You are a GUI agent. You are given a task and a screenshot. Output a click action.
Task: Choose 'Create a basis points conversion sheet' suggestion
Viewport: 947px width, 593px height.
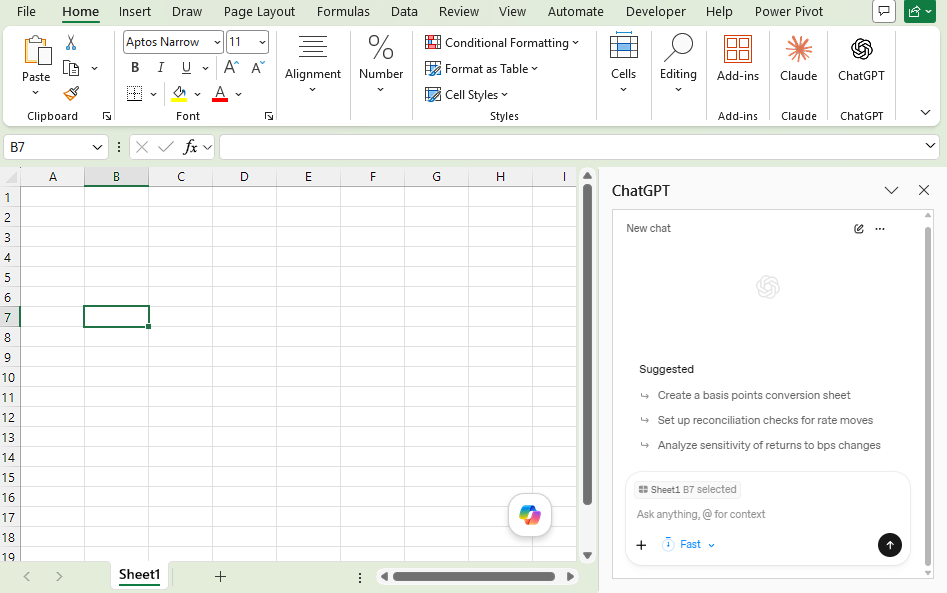point(754,396)
